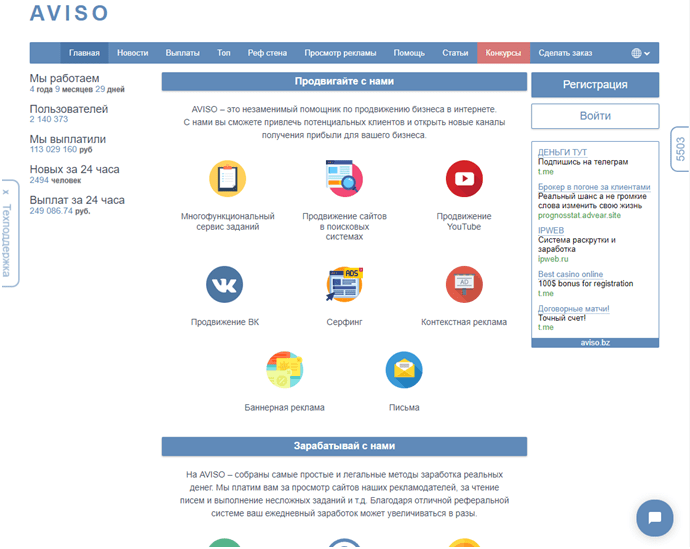Image resolution: width=690 pixels, height=549 pixels.
Task: Close the Техподдержка side tab with x
Action: click(x=6, y=192)
